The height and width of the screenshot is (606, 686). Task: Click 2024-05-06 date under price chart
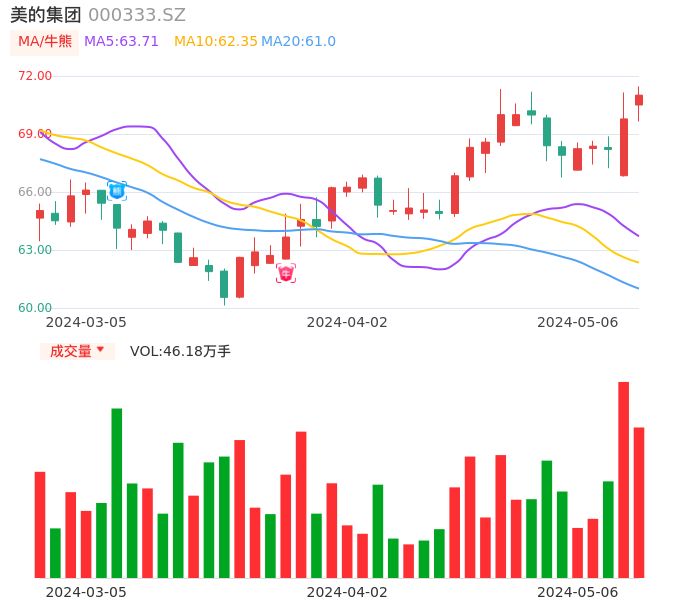click(578, 322)
